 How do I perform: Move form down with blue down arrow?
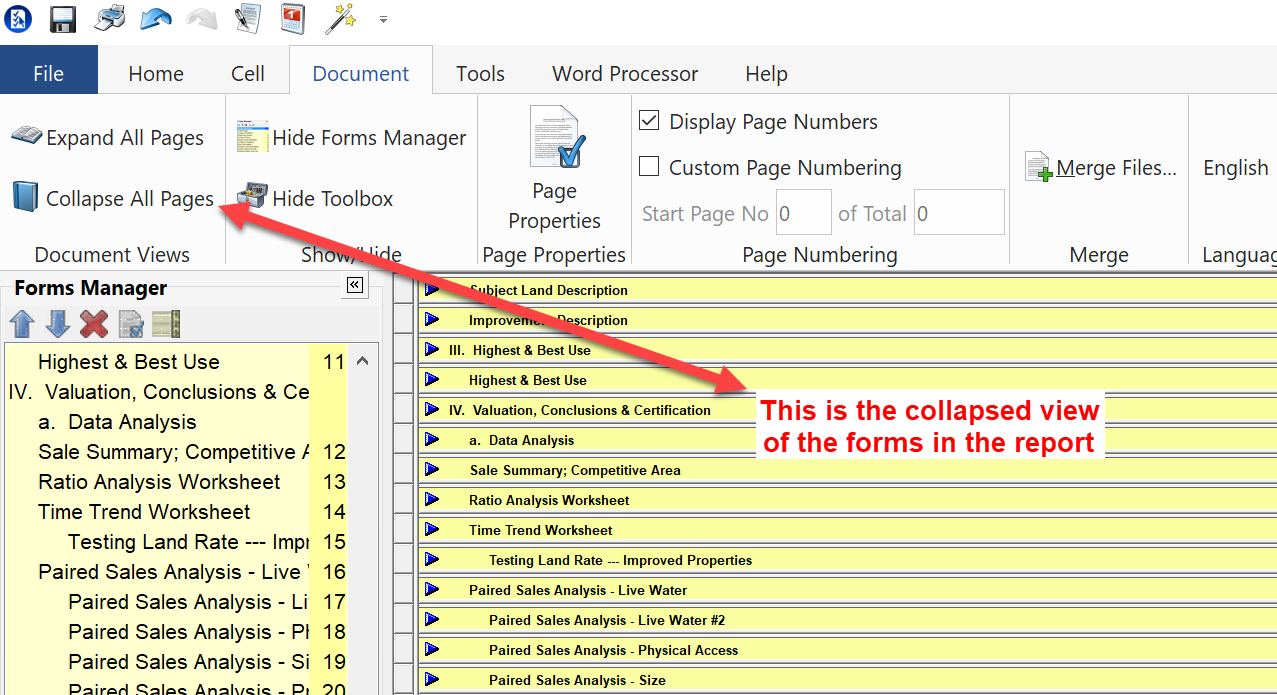point(58,324)
